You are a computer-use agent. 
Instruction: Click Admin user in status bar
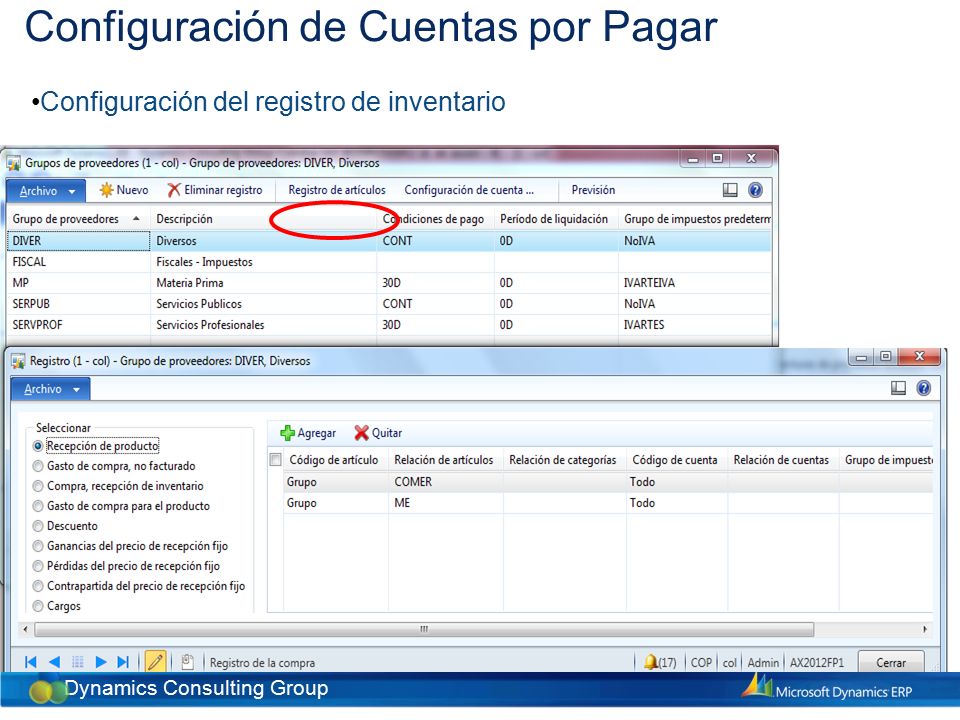coord(763,662)
